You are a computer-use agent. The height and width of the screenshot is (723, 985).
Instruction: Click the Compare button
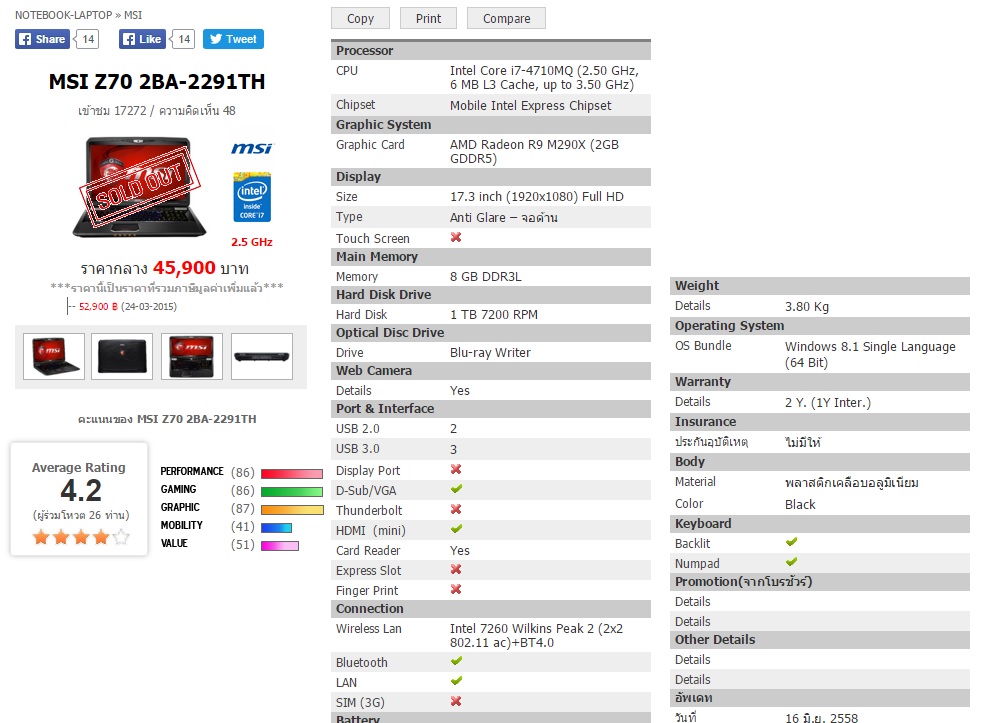point(506,18)
